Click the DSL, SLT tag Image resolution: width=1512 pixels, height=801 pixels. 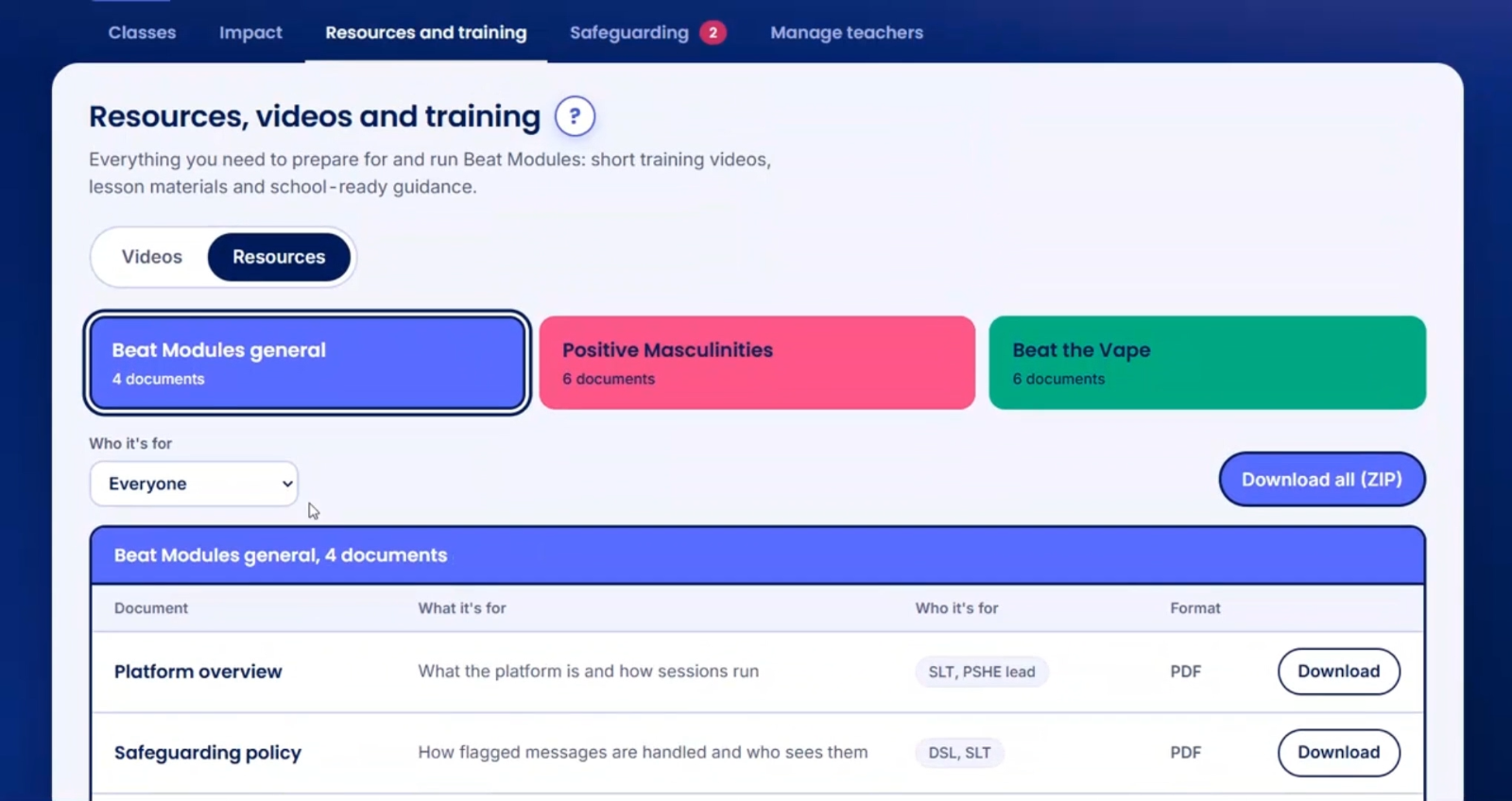pyautogui.click(x=959, y=753)
